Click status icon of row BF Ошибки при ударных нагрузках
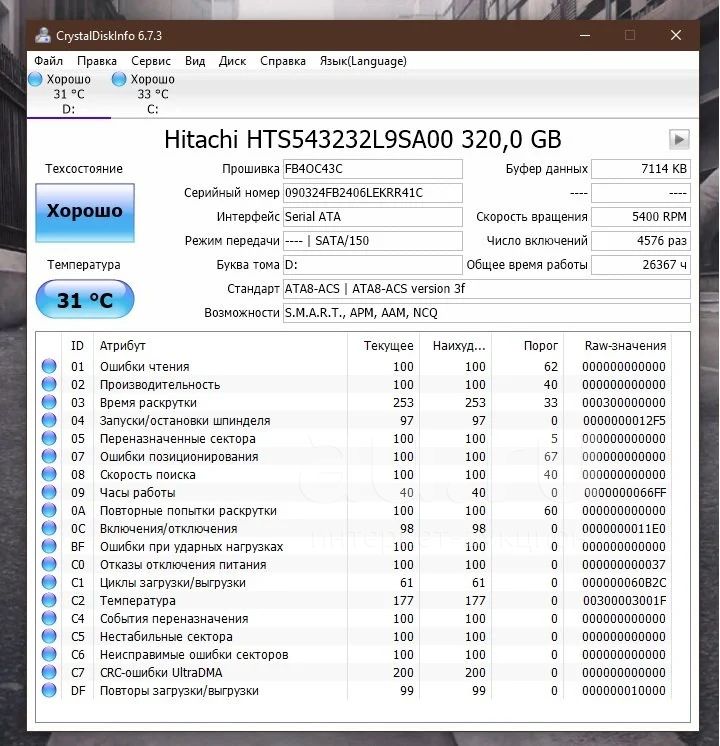720x746 pixels. tap(49, 546)
